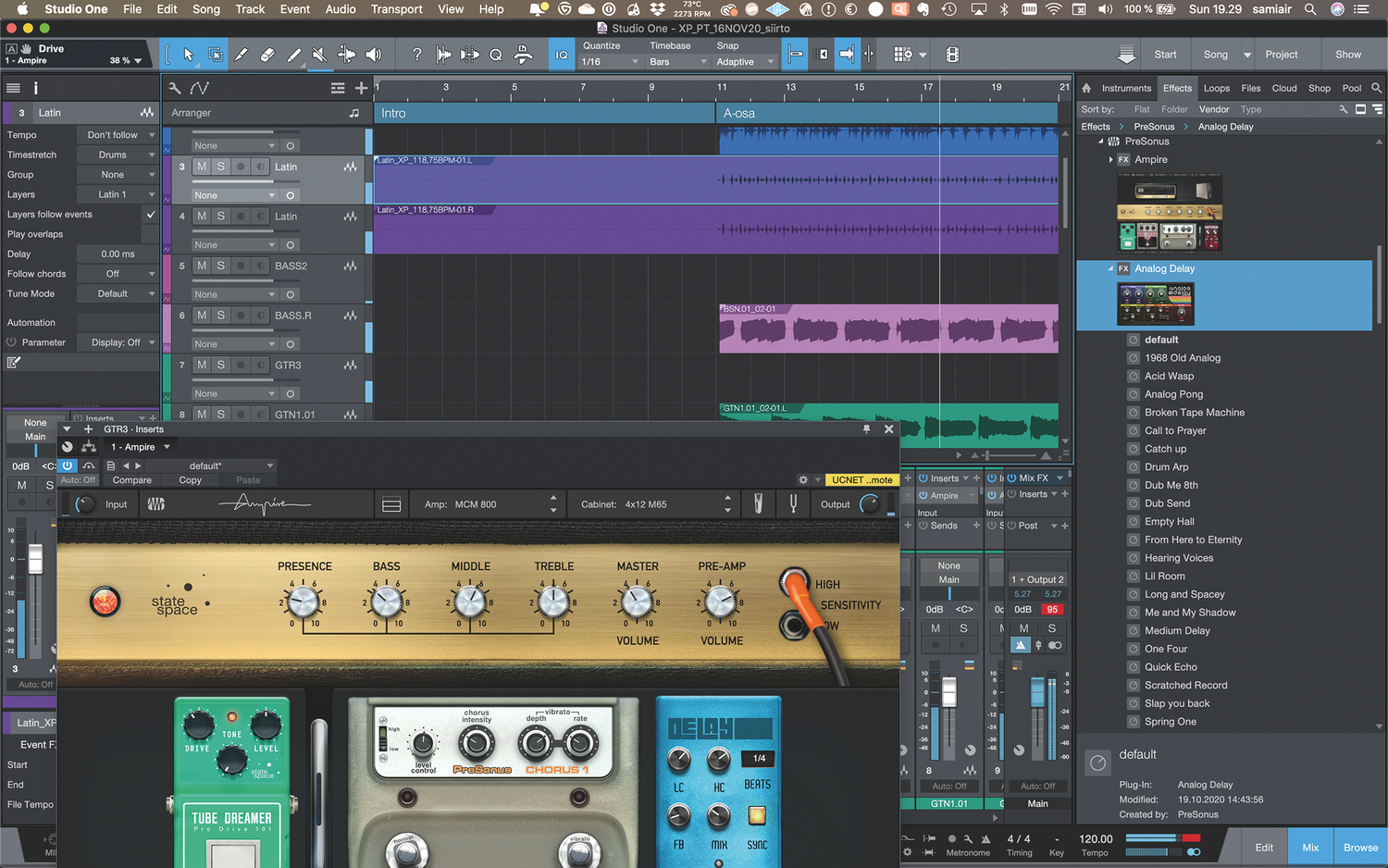This screenshot has width=1388, height=868.
Task: Toggle Layers follow events checkbox
Action: pyautogui.click(x=150, y=214)
